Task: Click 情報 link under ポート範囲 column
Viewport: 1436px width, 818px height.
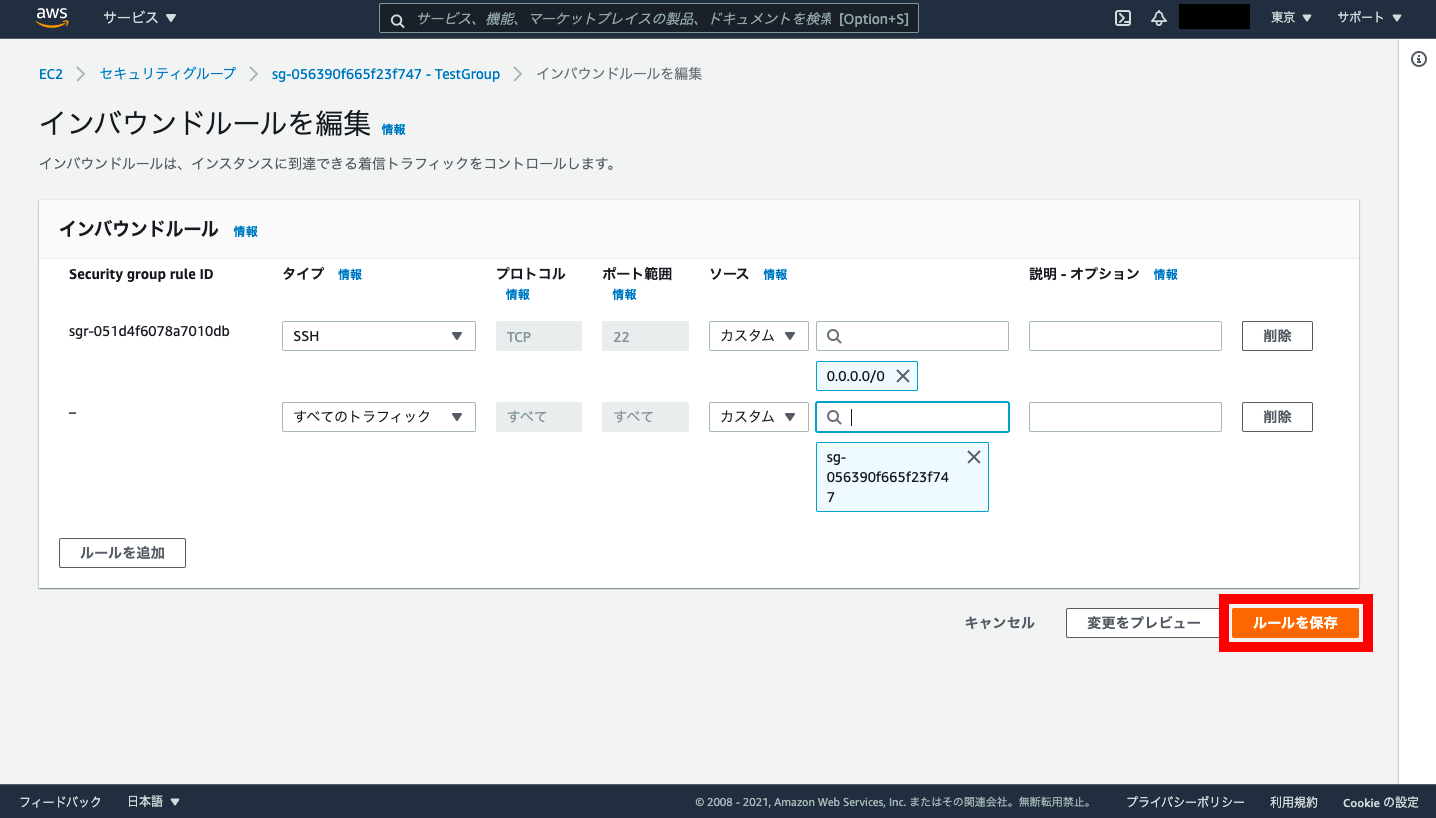Action: click(624, 295)
